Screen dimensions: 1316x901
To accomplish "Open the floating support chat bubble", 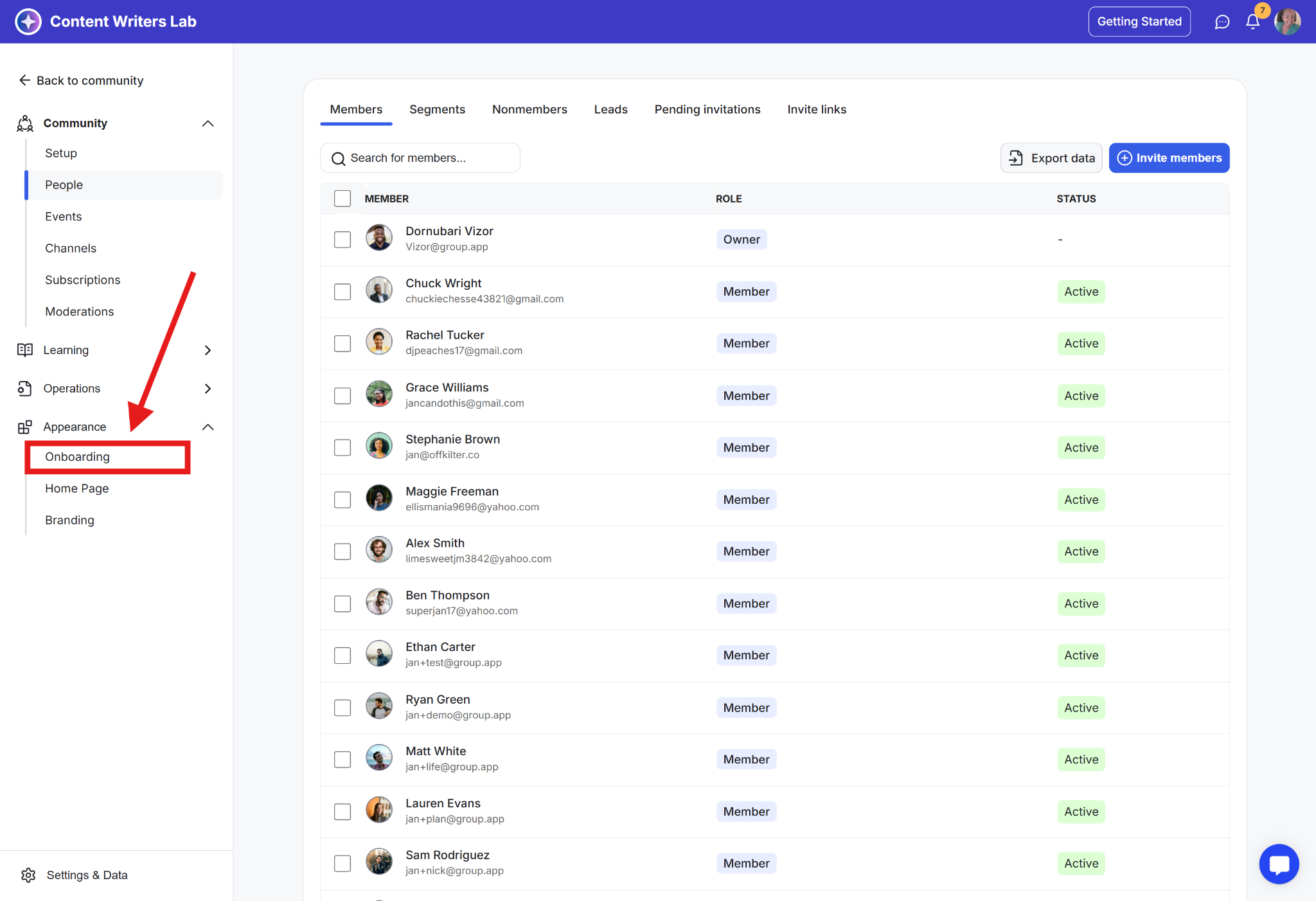I will 1279,864.
